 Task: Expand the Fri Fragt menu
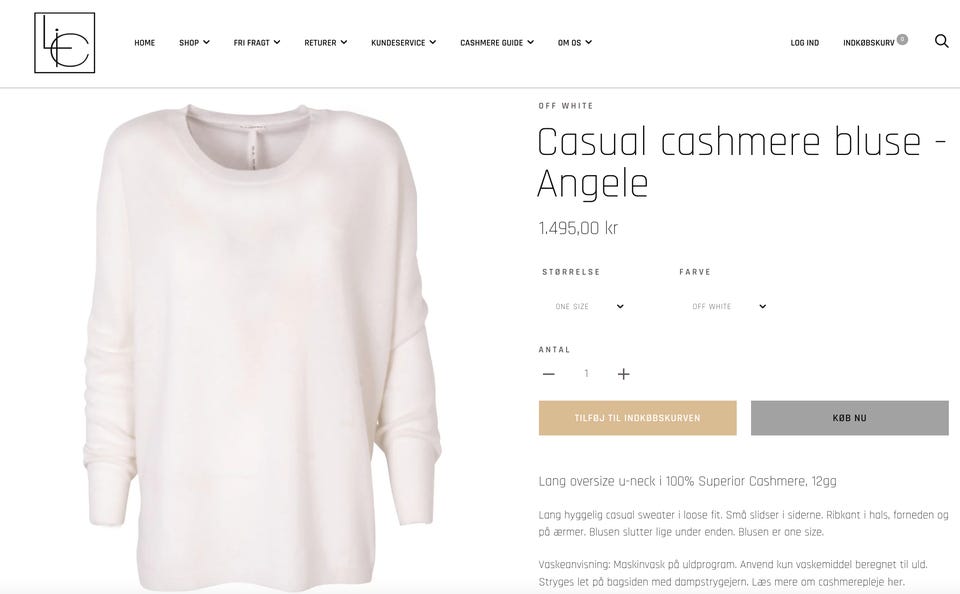pos(257,43)
